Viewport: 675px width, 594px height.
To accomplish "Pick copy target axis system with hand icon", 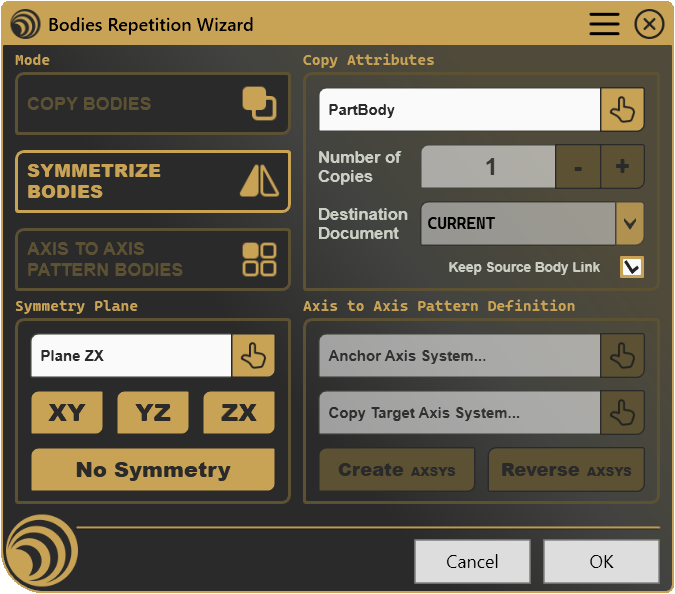I will click(x=622, y=413).
